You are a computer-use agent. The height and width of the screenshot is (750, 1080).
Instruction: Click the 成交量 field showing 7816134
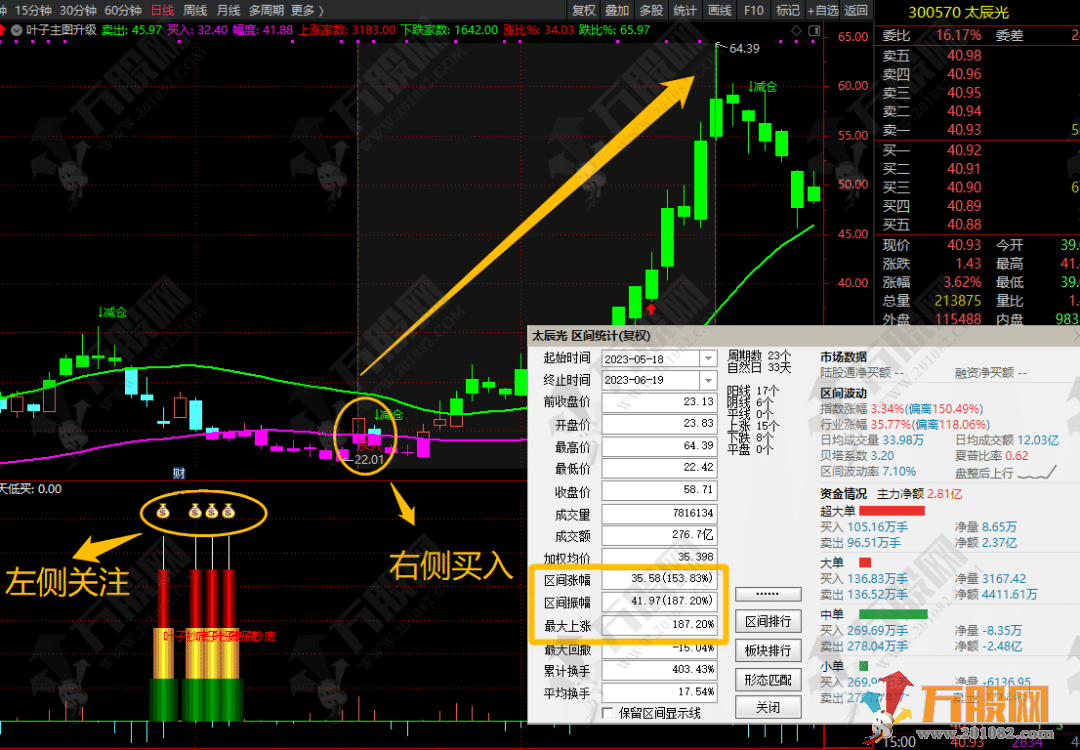659,513
